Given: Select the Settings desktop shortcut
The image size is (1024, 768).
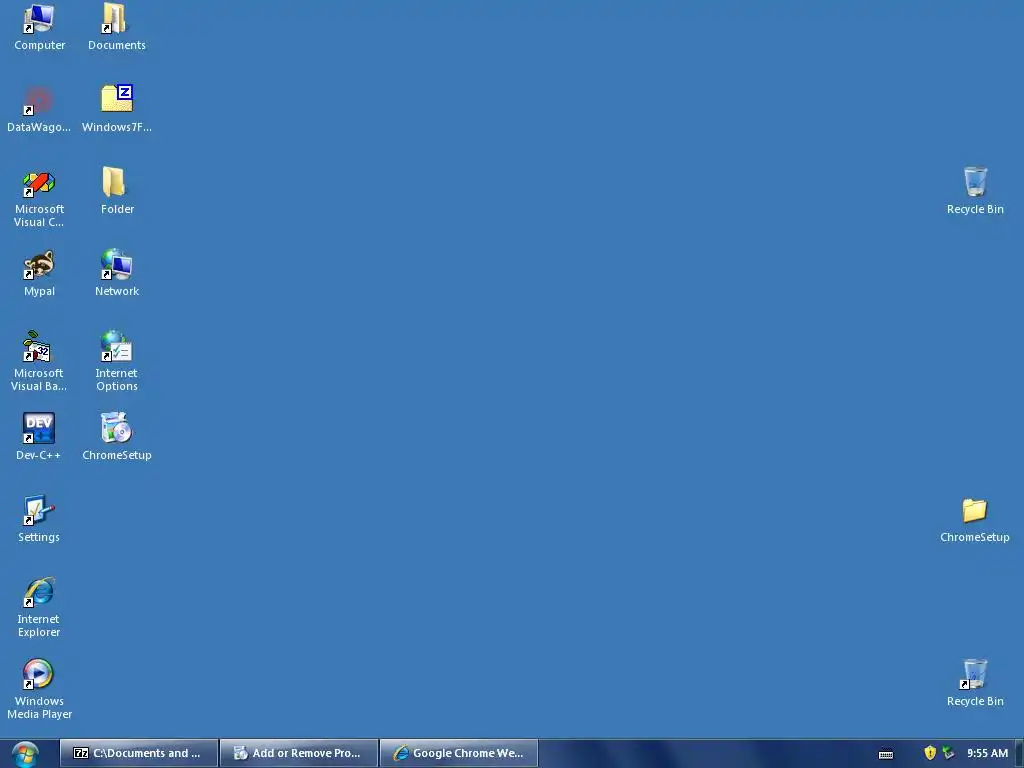Looking at the screenshot, I should (39, 519).
